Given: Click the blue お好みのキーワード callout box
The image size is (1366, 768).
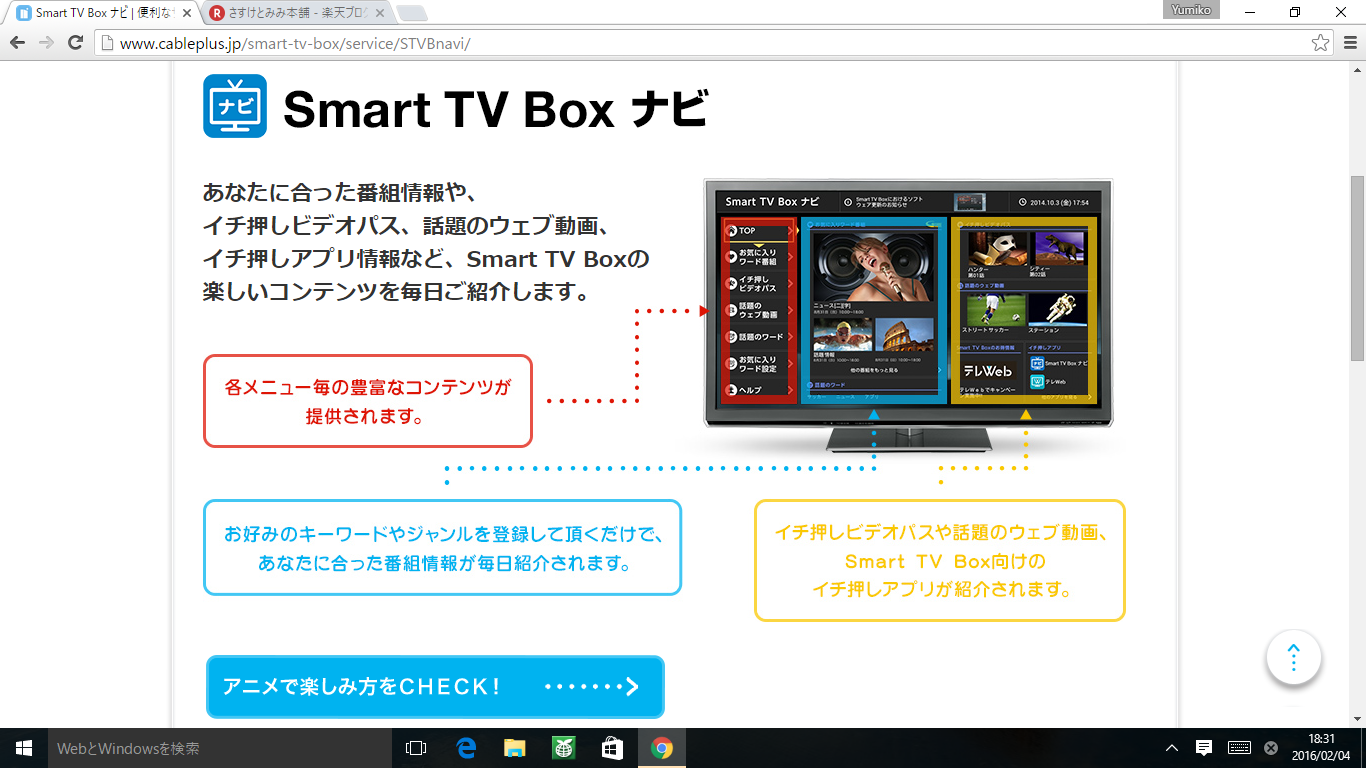Looking at the screenshot, I should pyautogui.click(x=442, y=548).
